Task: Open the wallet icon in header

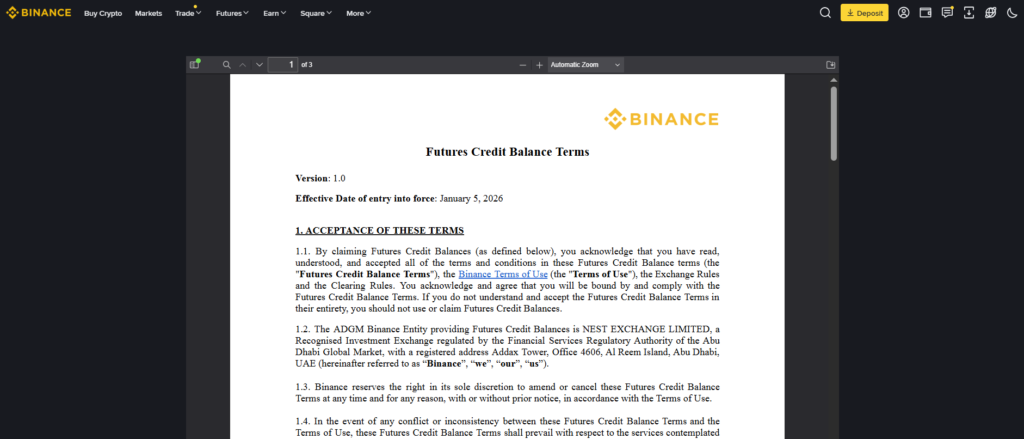Action: [925, 12]
